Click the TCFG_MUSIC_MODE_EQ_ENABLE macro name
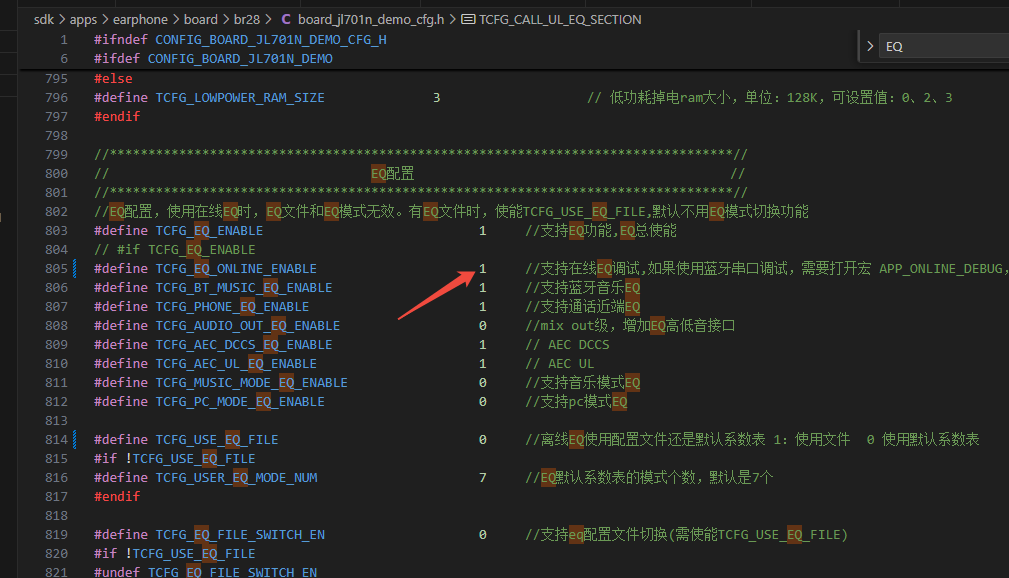Screen dimensions: 1009x578 (x=252, y=382)
